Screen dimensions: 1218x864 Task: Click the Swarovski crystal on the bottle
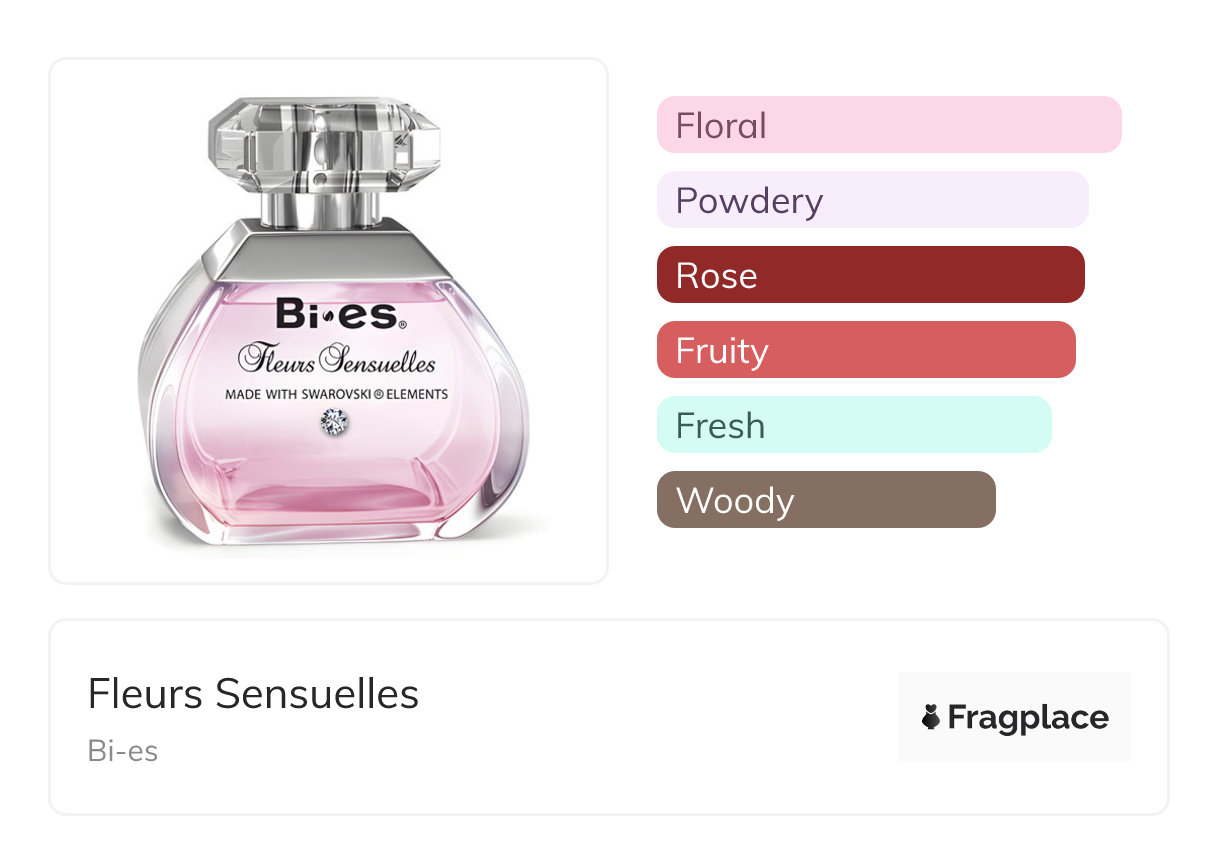(x=334, y=422)
